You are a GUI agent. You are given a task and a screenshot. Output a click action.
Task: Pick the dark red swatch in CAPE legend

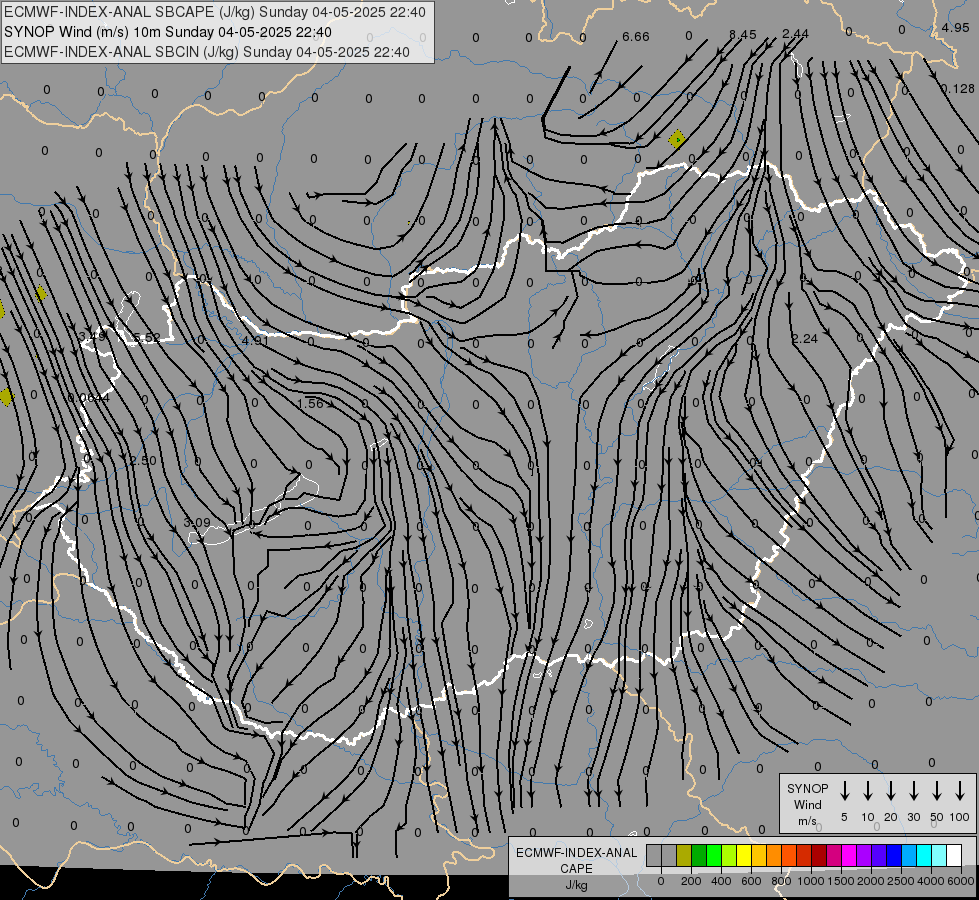click(819, 855)
